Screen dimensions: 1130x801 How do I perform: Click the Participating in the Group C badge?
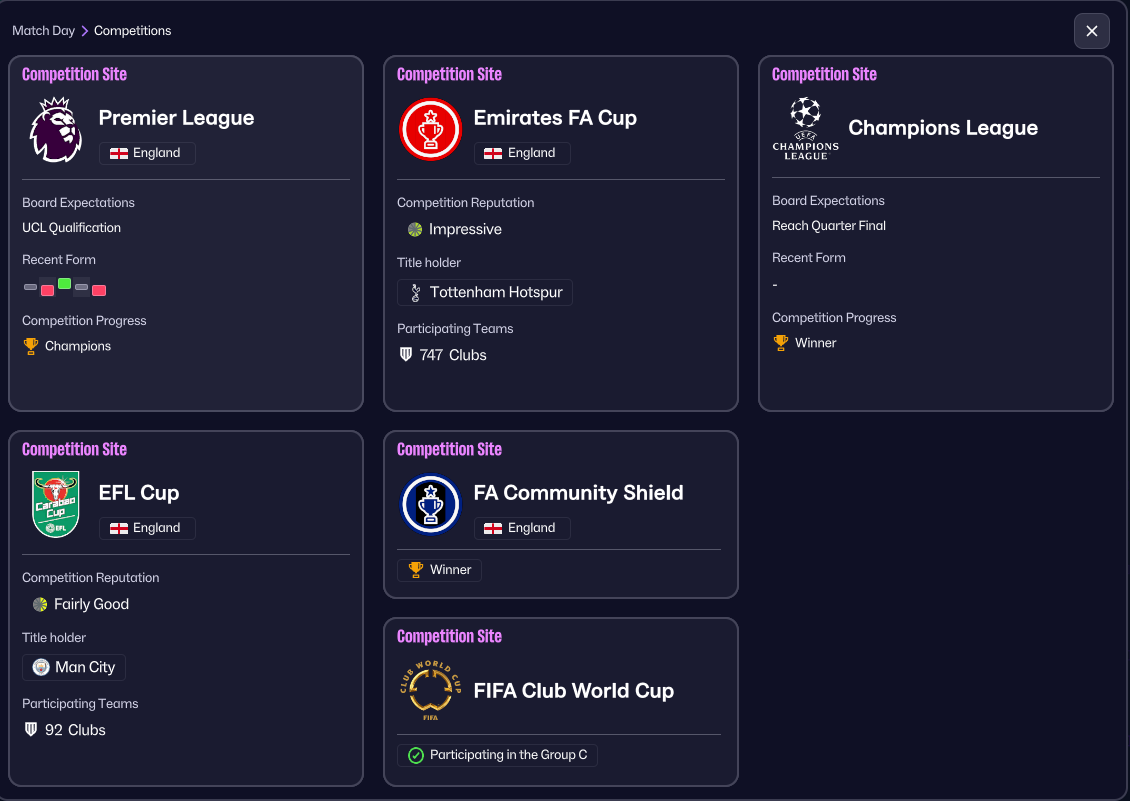click(x=497, y=755)
